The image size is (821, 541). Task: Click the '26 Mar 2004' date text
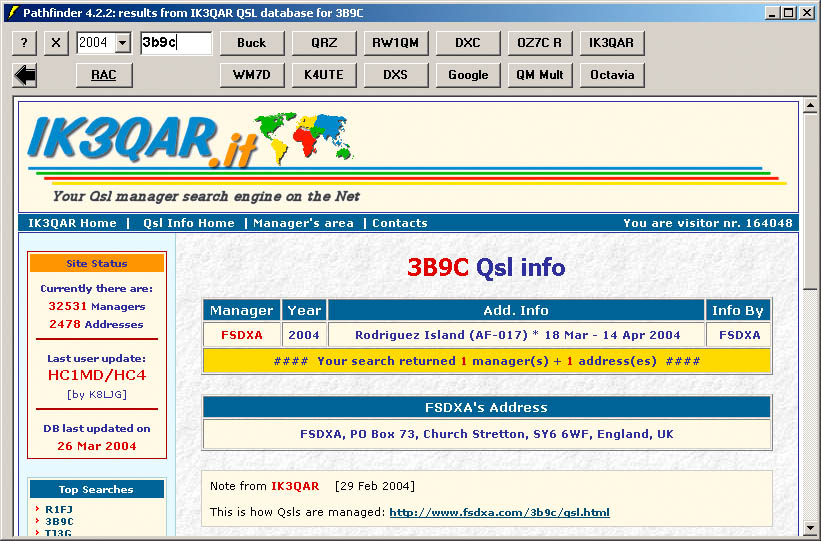pyautogui.click(x=97, y=446)
